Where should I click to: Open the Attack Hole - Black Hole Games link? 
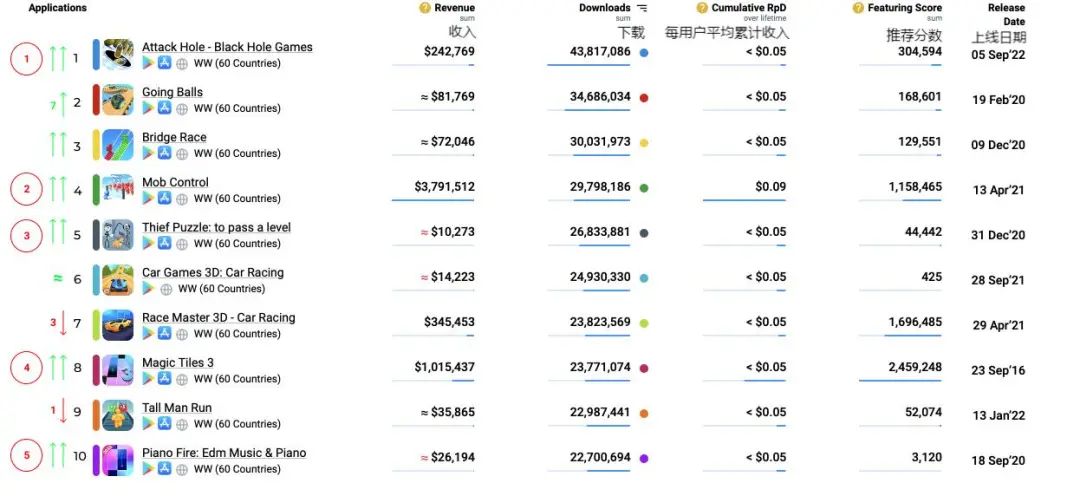pos(227,47)
